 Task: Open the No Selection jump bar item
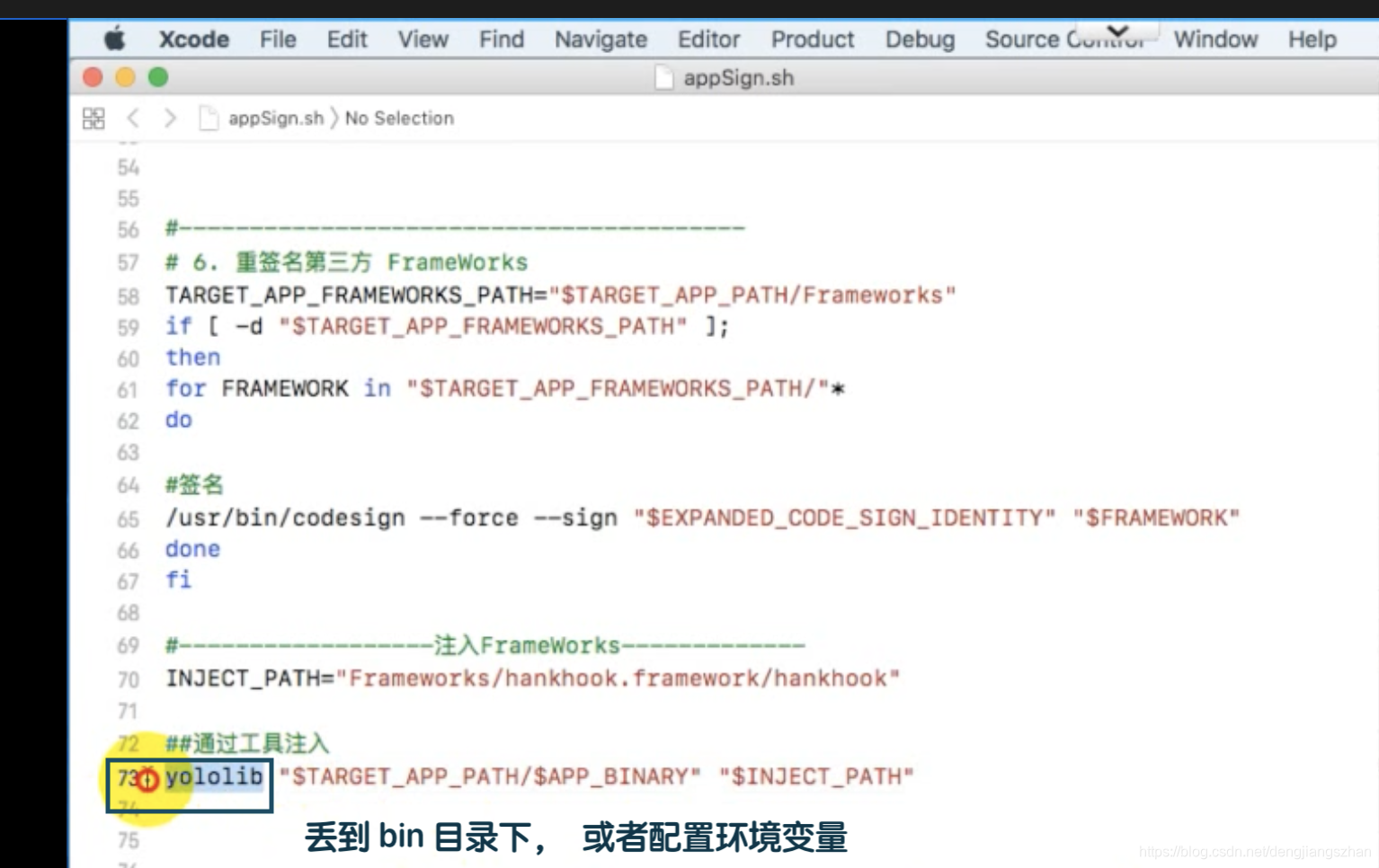(399, 118)
